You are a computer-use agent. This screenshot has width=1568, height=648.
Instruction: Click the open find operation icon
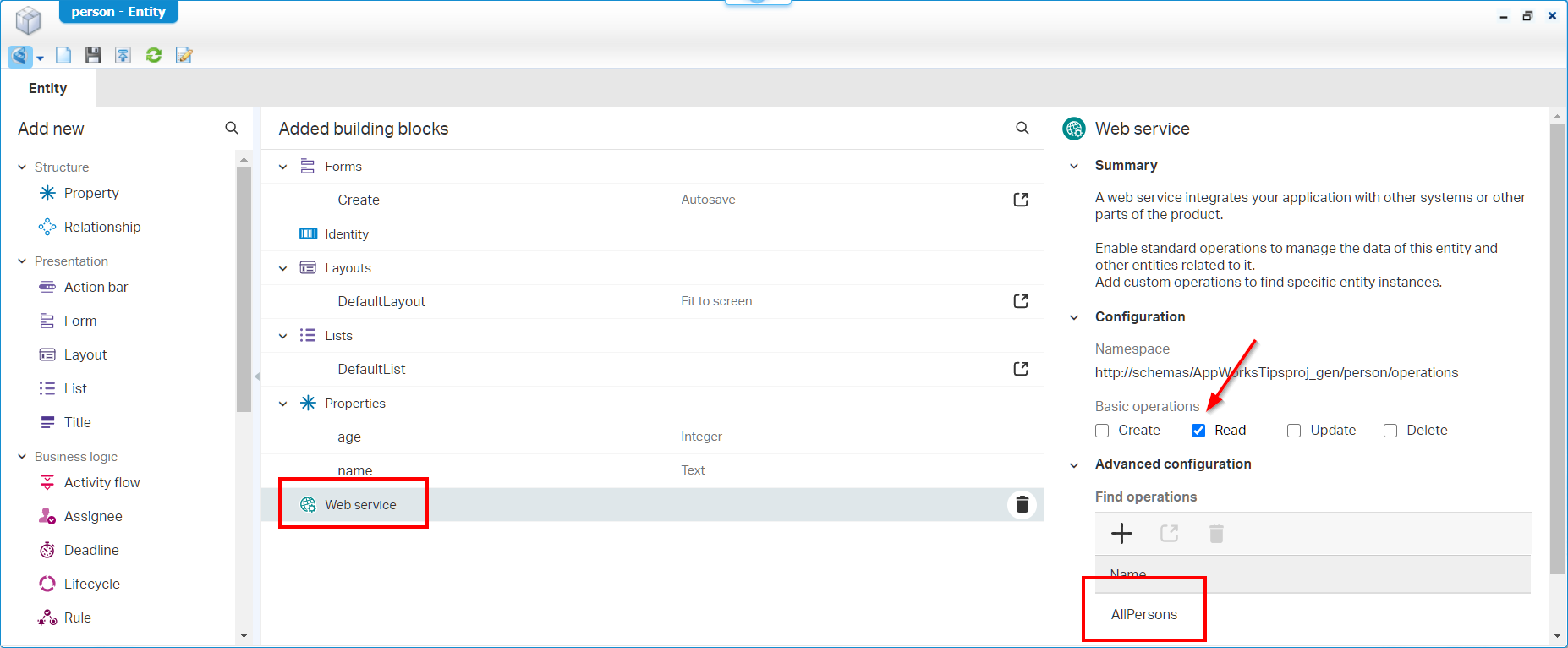pos(1170,533)
